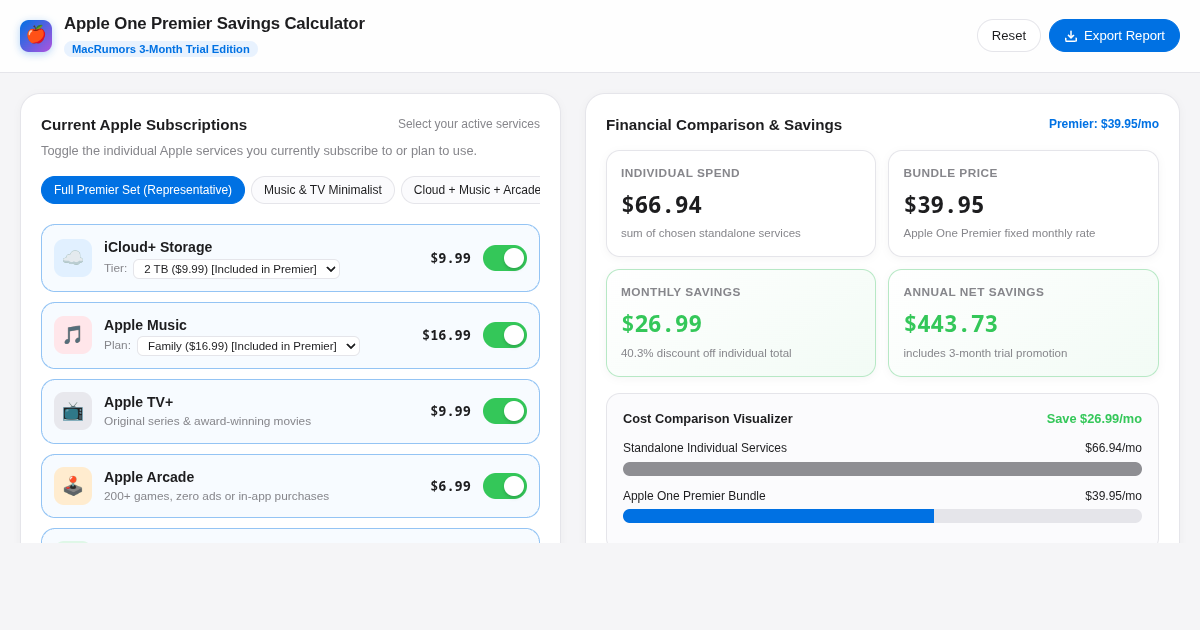The image size is (1200, 630).
Task: Export the savings report
Action: tap(1114, 36)
